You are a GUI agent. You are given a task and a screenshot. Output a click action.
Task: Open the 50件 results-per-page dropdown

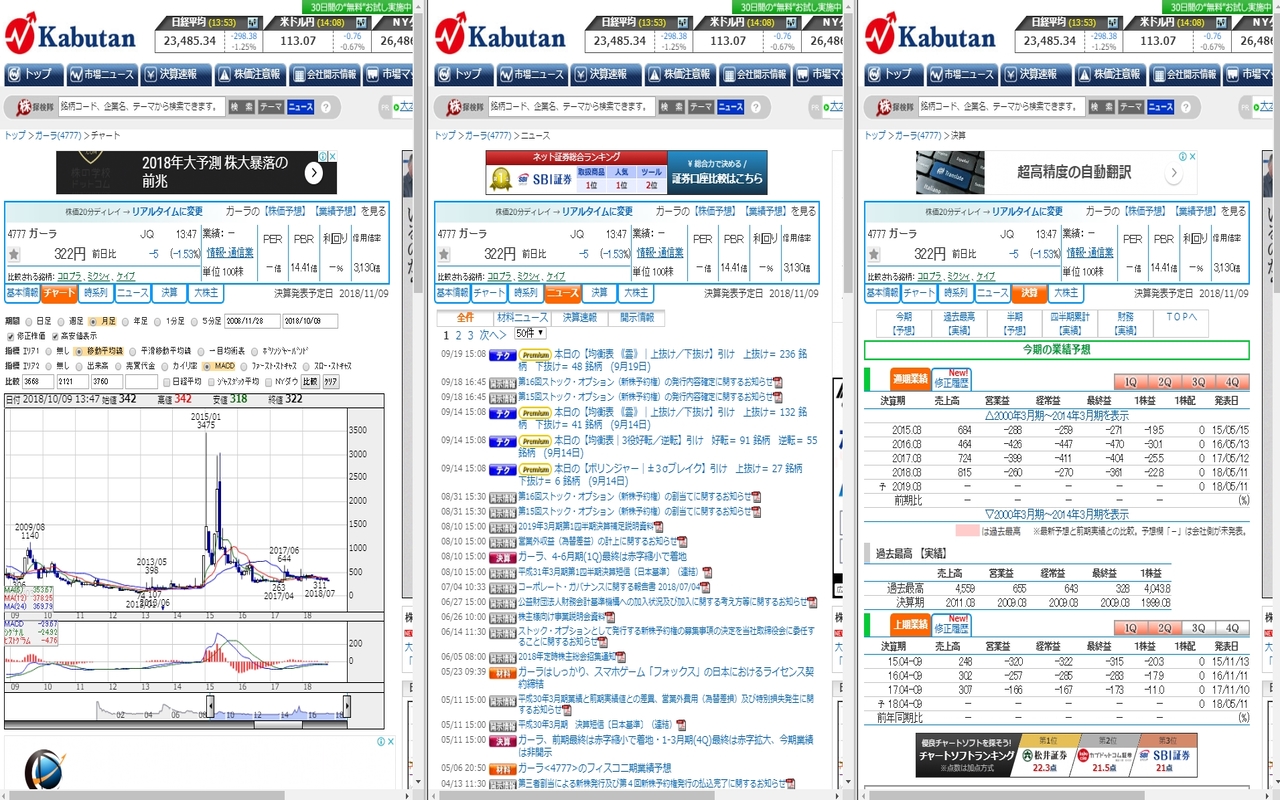coord(530,333)
